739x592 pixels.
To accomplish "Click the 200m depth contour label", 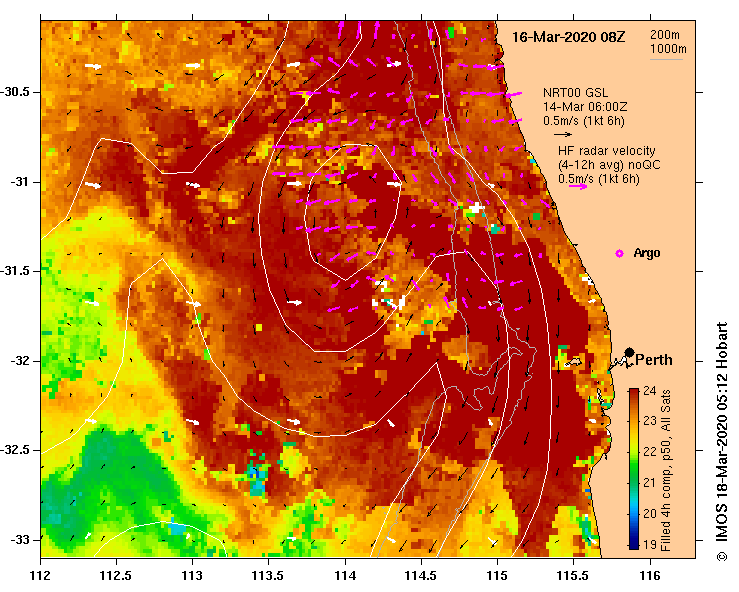I will pos(665,35).
